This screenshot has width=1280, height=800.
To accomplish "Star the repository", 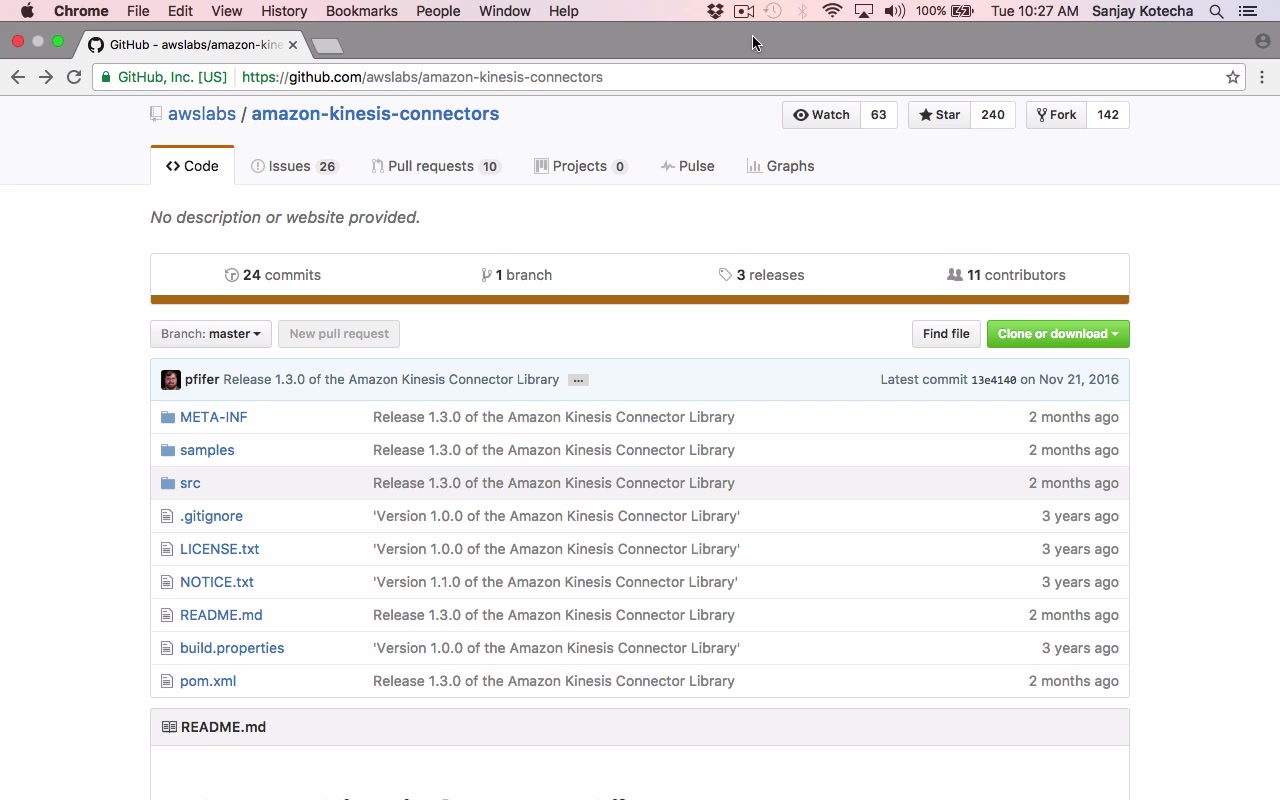I will (x=939, y=115).
